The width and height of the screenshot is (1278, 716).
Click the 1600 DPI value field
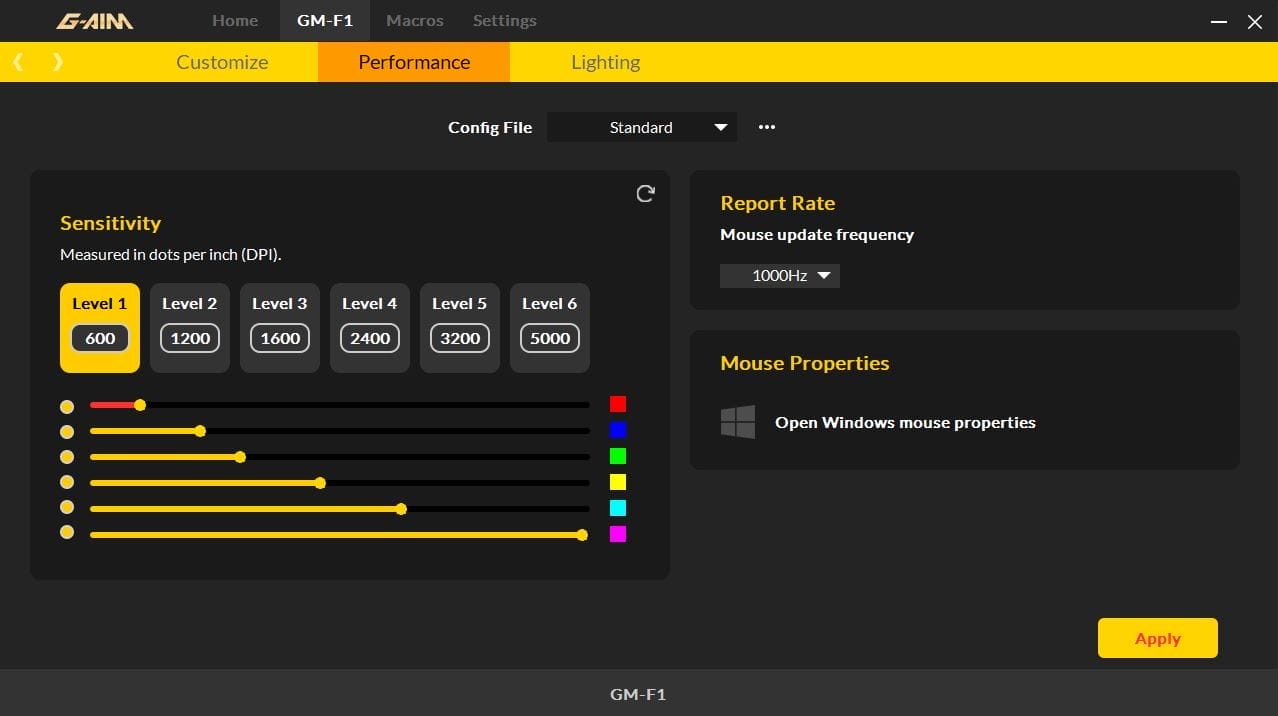point(280,338)
